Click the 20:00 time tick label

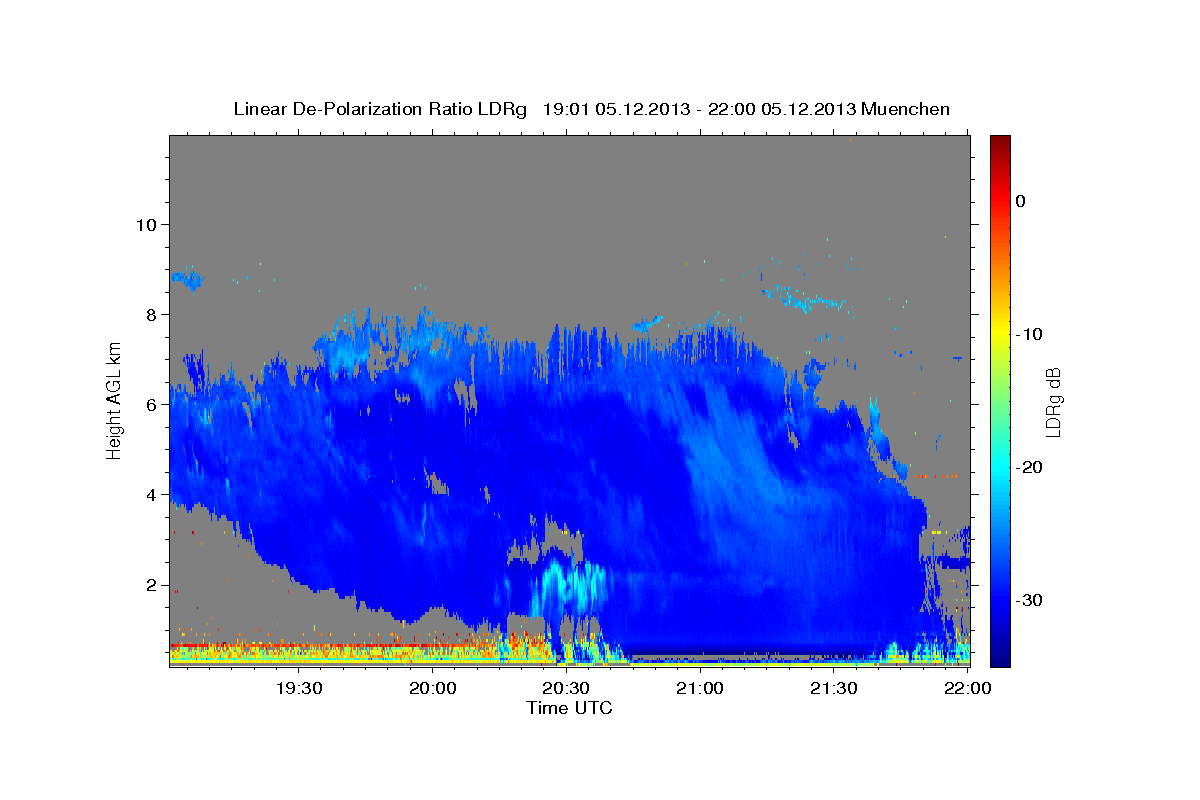click(x=432, y=688)
